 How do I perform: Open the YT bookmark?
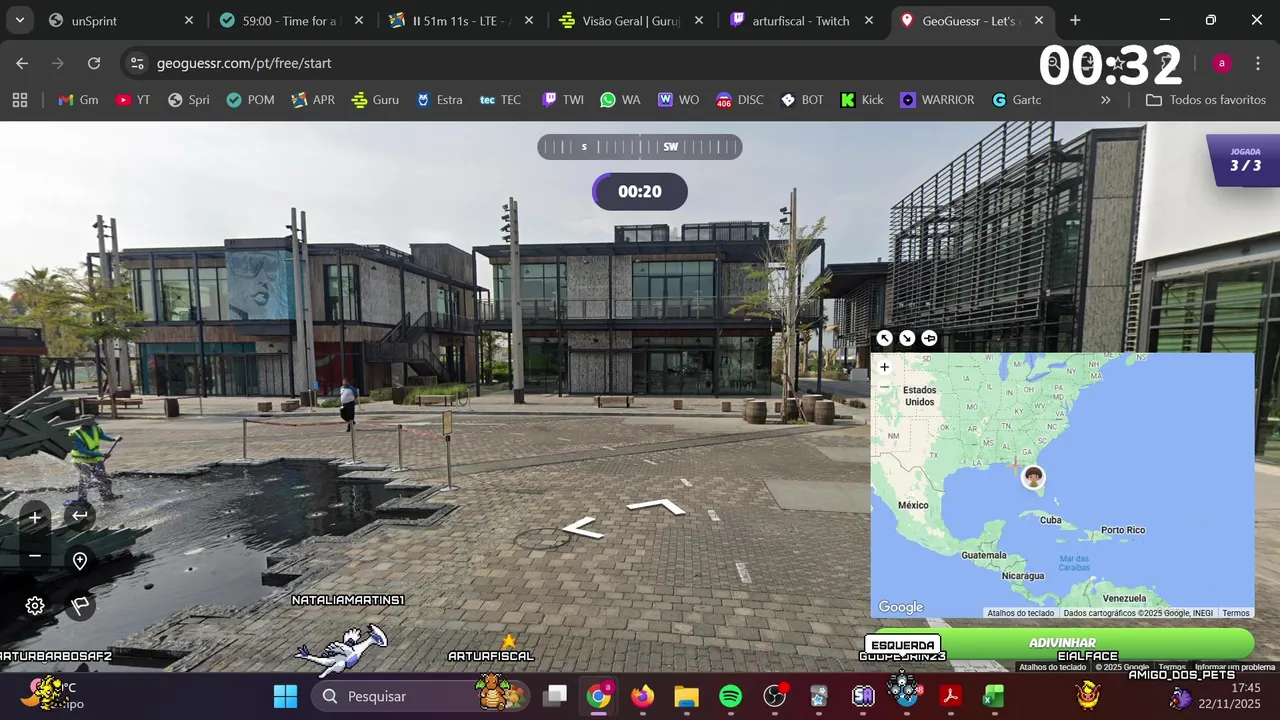click(133, 100)
